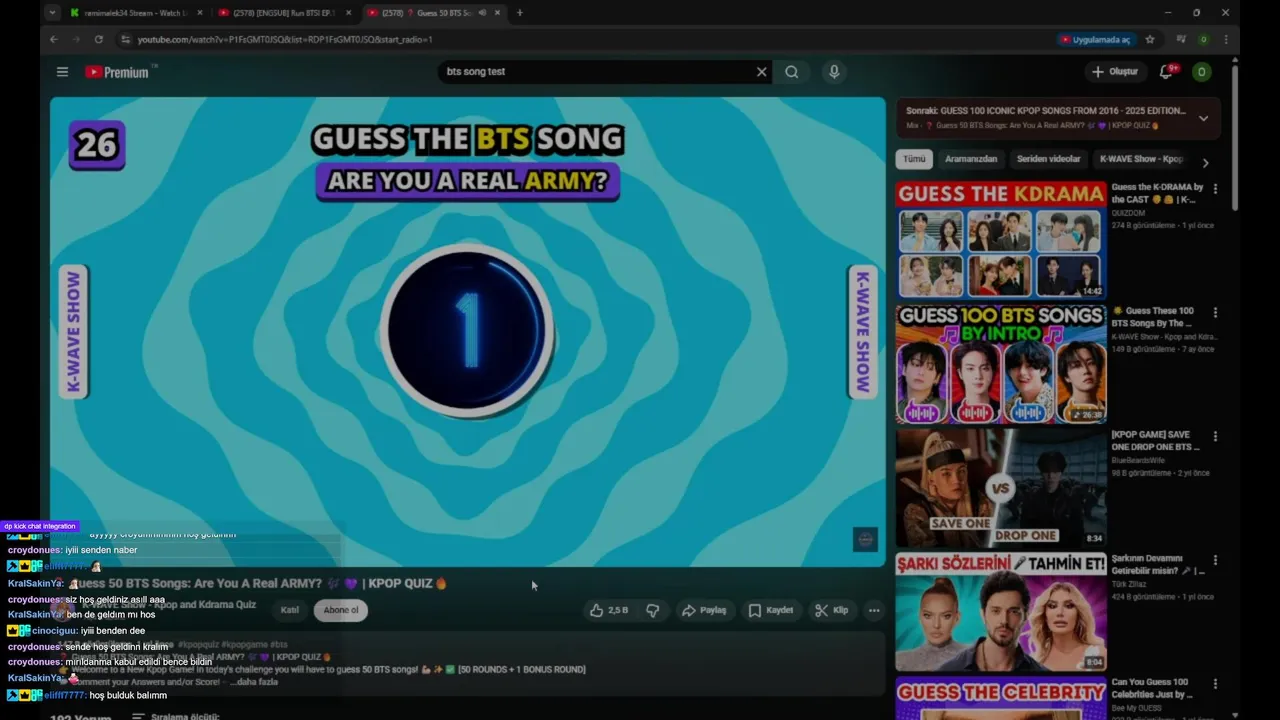1280x720 pixels.
Task: Open the 'Can You Guess 100 Celebrities' title
Action: tap(1152, 688)
